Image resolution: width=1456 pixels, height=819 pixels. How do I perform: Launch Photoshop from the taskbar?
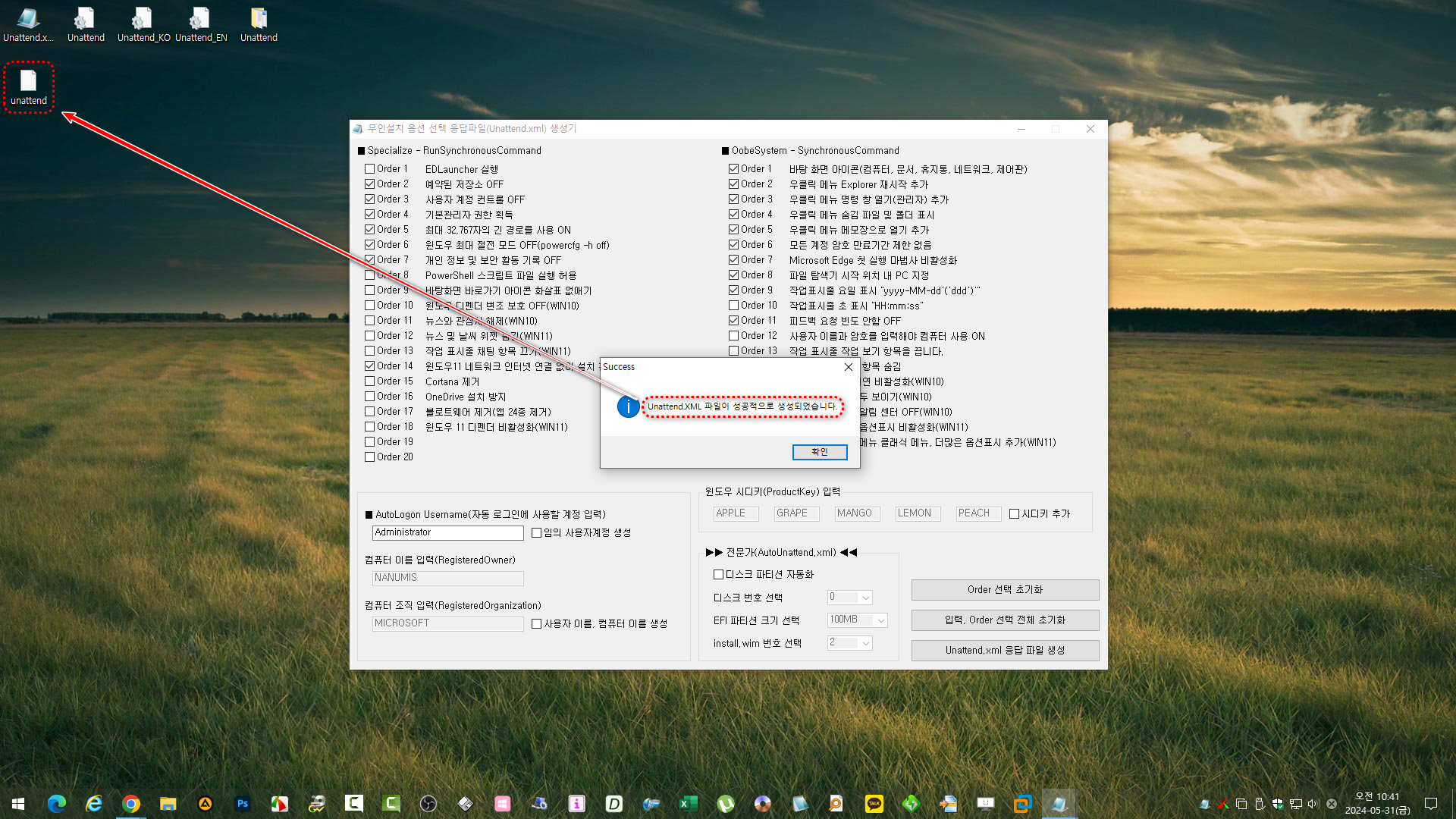pos(243,803)
